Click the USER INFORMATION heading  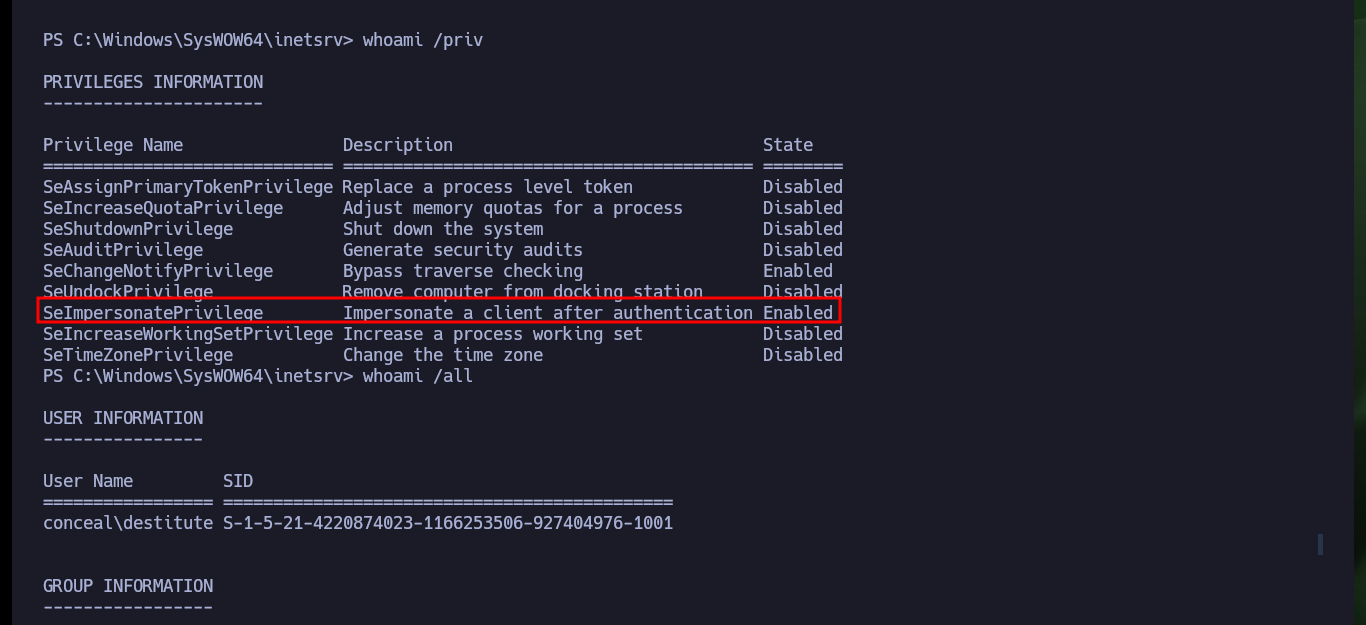coord(123,418)
